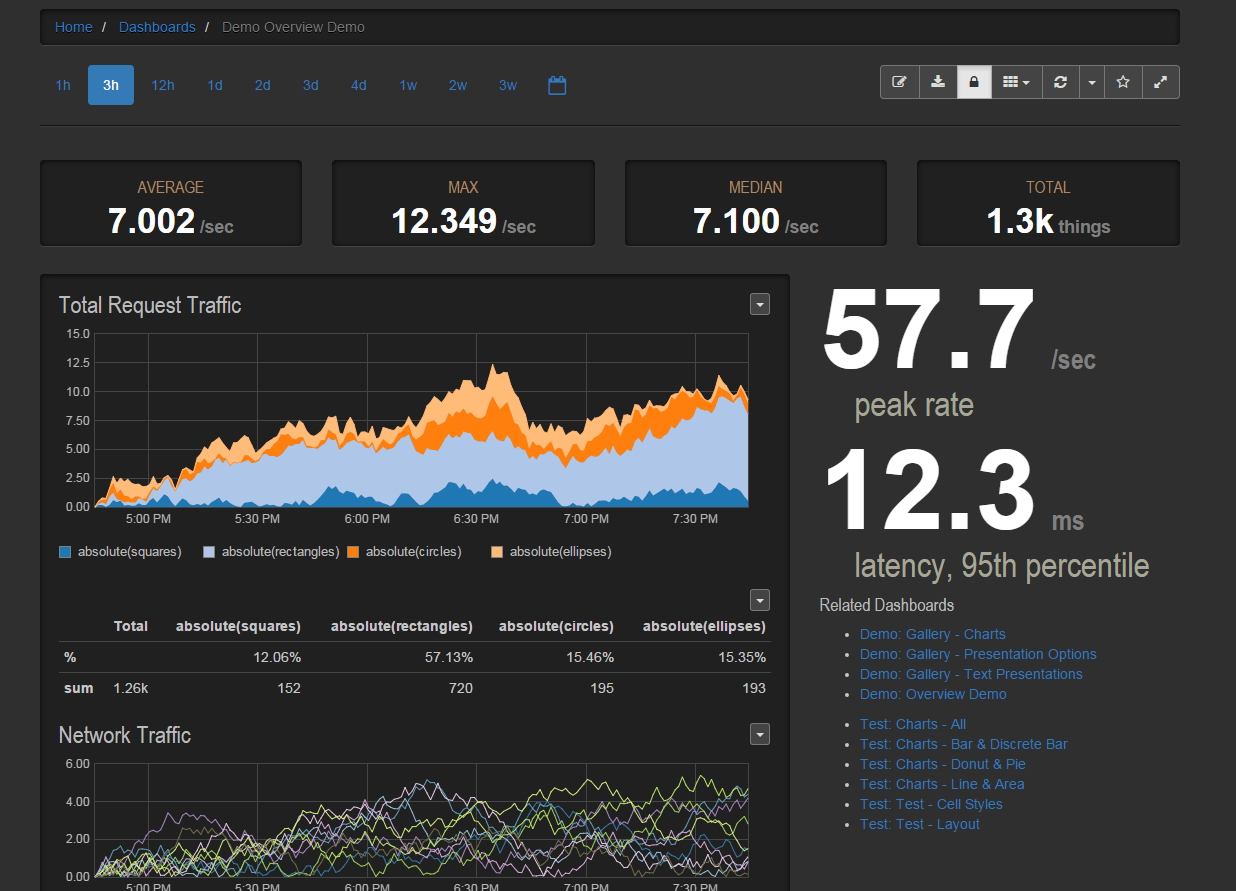Open the Demo: Overview Demo link

[x=933, y=694]
